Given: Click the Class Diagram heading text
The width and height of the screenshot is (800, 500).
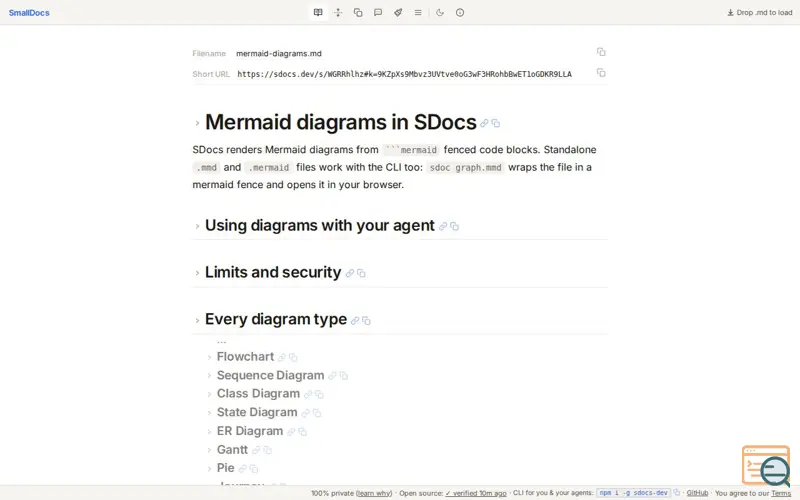Looking at the screenshot, I should click(258, 394).
